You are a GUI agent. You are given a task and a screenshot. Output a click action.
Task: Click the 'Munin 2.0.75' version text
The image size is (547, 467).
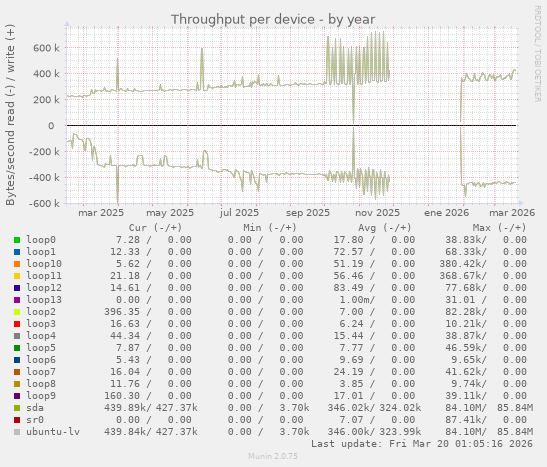click(x=273, y=456)
